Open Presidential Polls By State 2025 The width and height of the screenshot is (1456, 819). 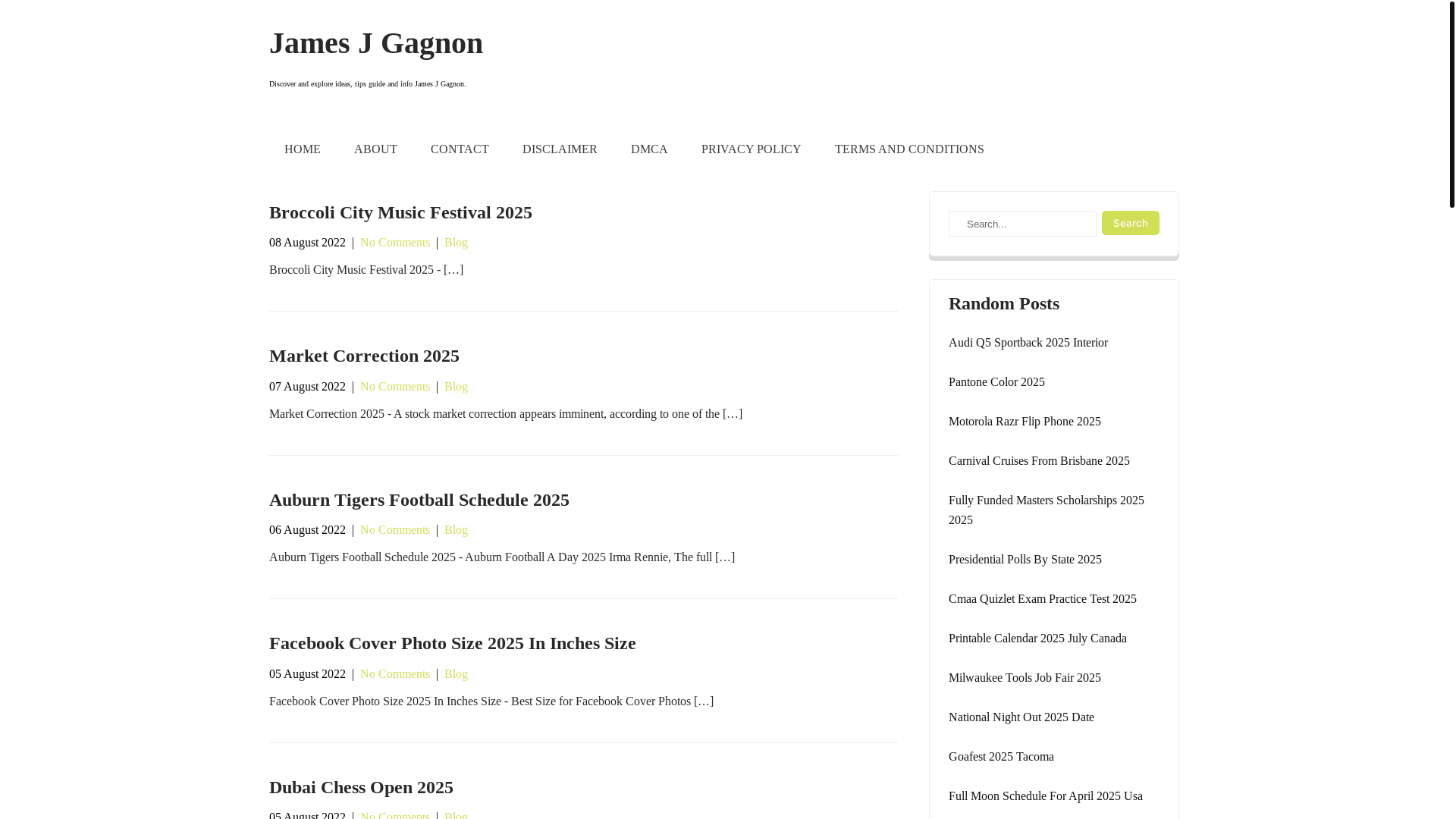click(x=1025, y=560)
